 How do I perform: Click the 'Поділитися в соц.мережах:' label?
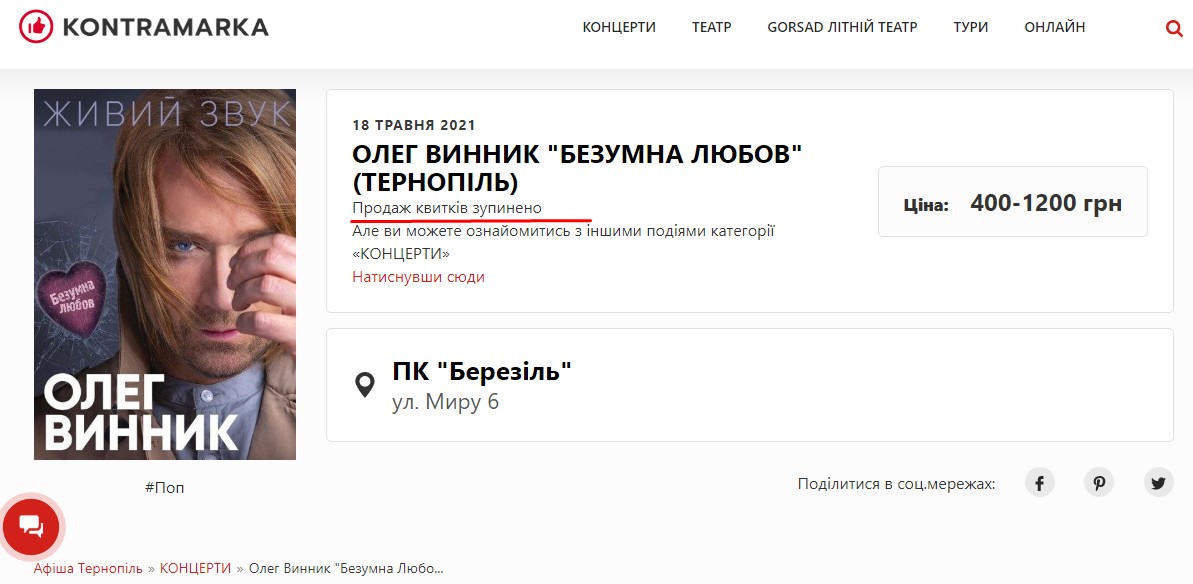point(896,484)
